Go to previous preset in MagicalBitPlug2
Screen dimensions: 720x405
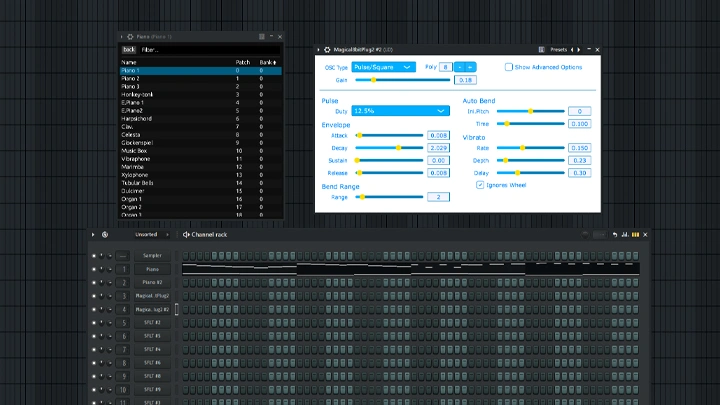coord(572,50)
